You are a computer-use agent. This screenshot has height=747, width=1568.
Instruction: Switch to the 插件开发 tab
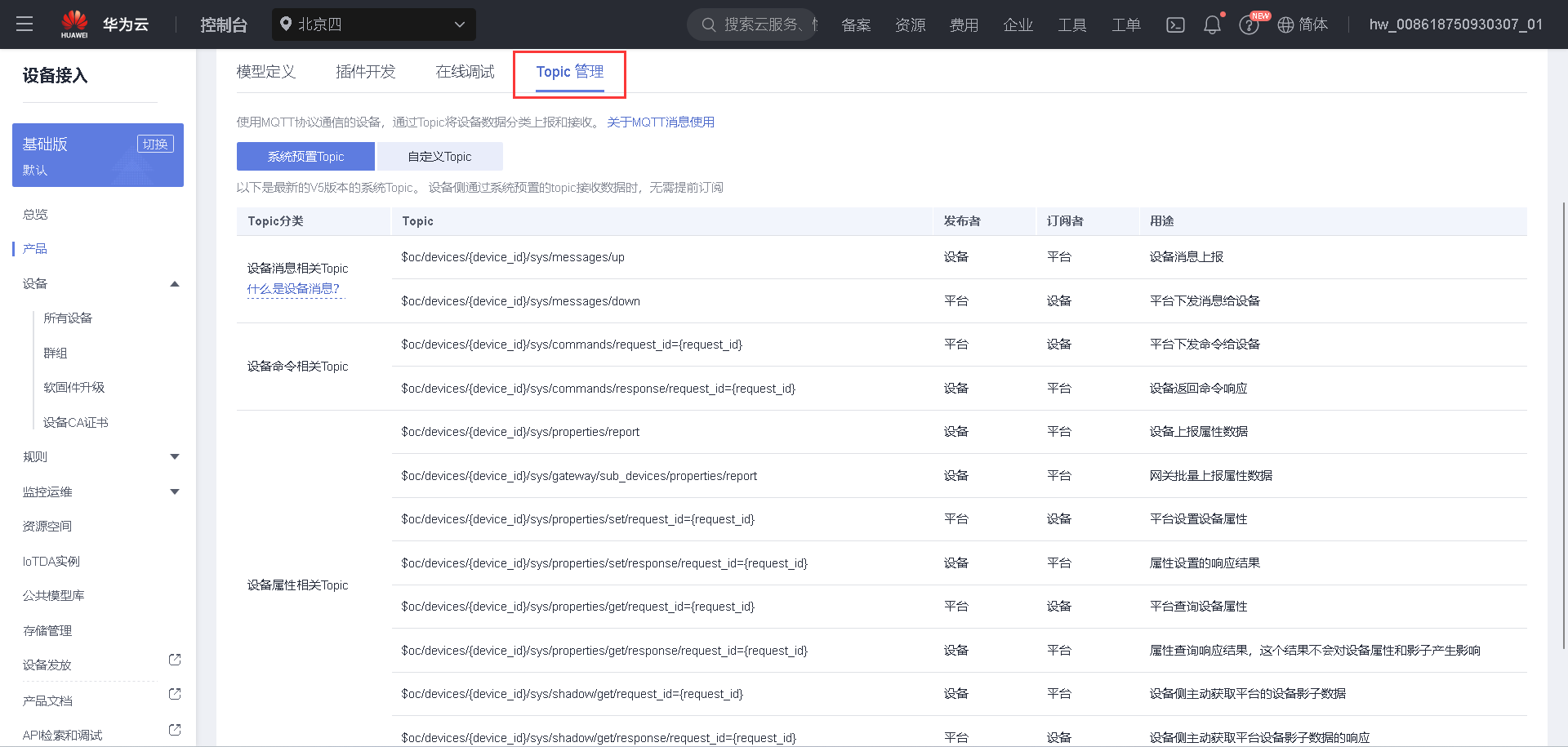(x=366, y=72)
